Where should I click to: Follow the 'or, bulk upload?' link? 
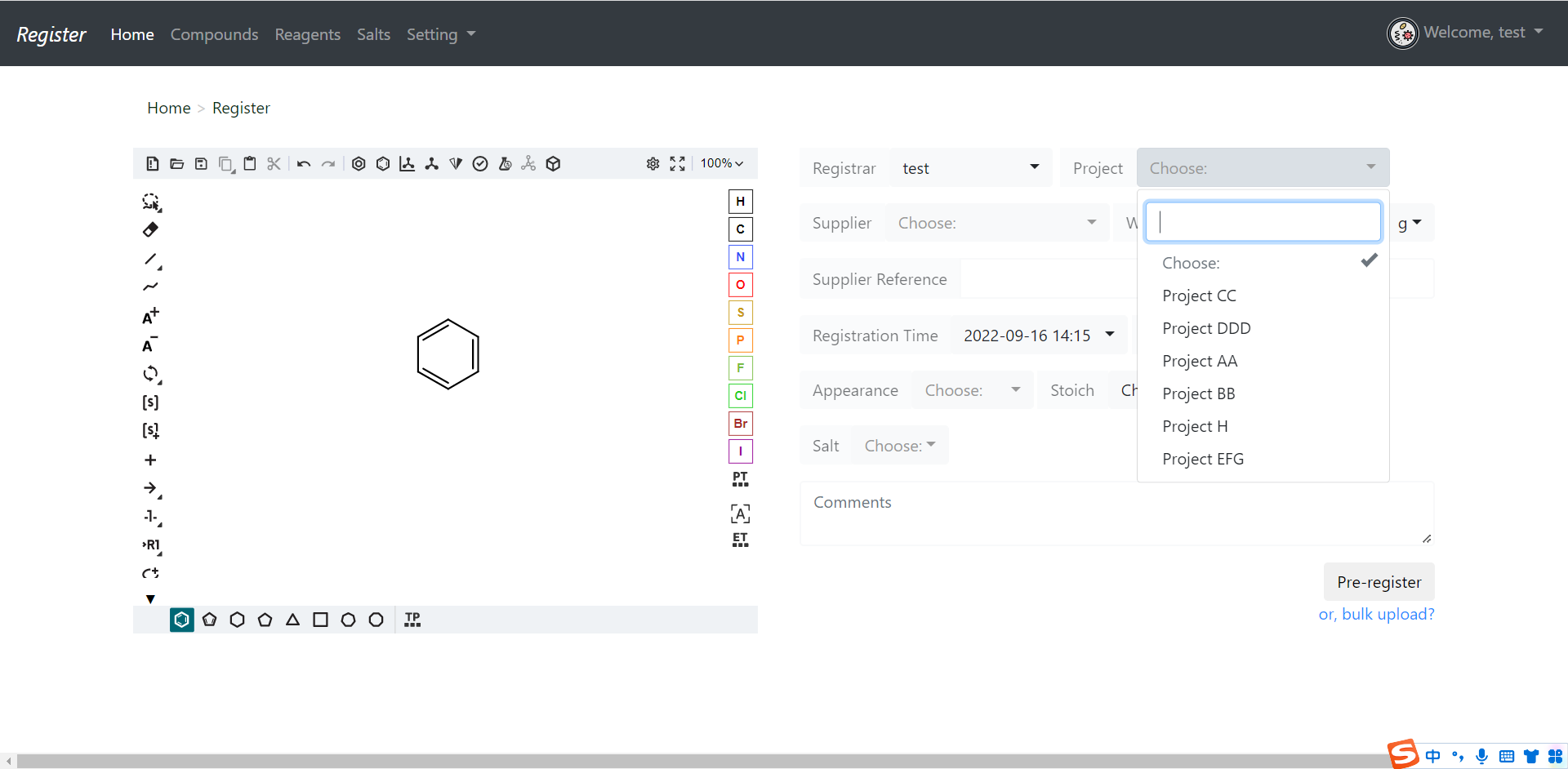[1376, 614]
